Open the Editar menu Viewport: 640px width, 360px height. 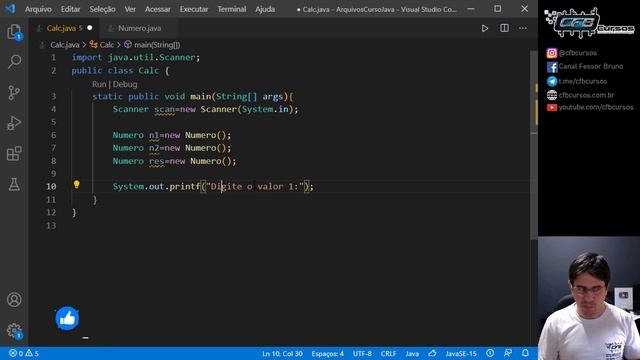[x=70, y=9]
